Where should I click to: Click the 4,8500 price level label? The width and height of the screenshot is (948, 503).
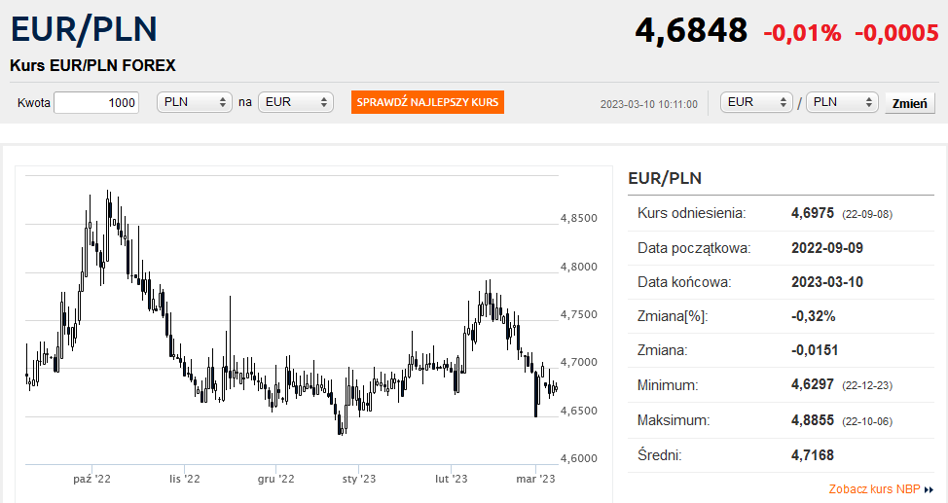pyautogui.click(x=579, y=218)
